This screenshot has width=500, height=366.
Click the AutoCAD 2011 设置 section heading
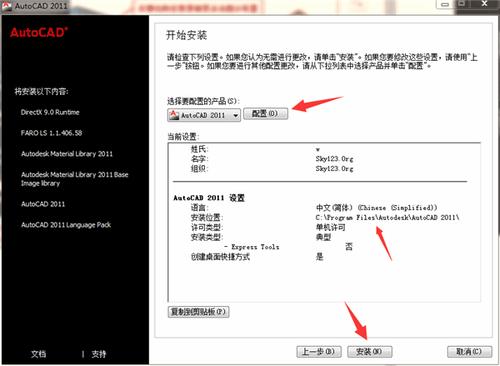coord(209,198)
